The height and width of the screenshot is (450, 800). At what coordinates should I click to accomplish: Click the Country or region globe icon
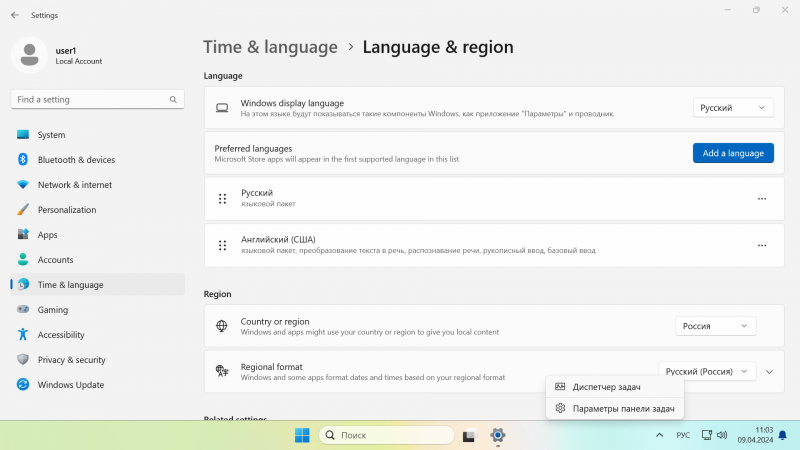coord(221,326)
